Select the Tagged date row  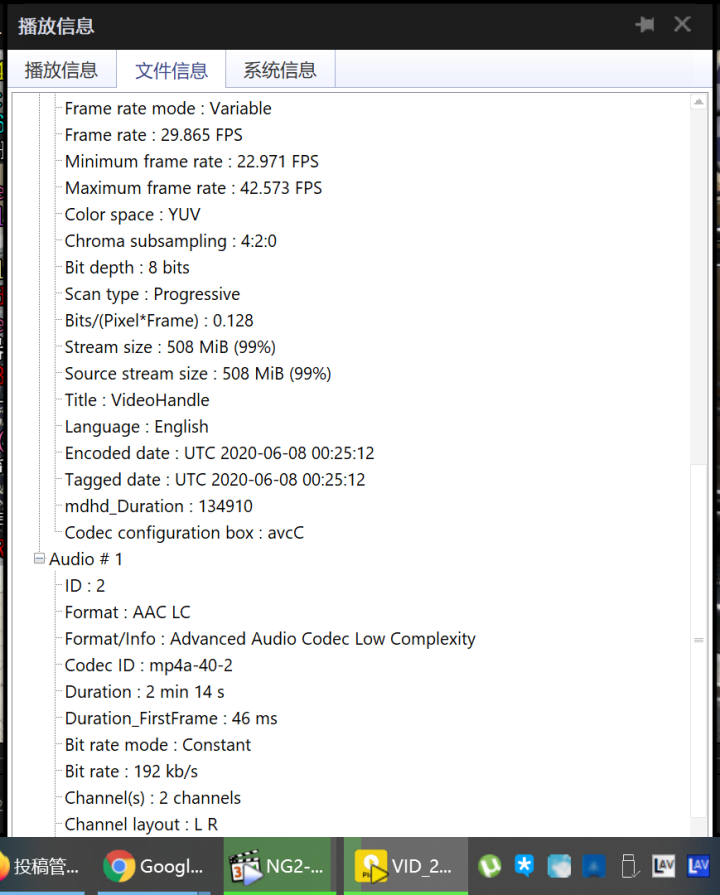(x=215, y=480)
